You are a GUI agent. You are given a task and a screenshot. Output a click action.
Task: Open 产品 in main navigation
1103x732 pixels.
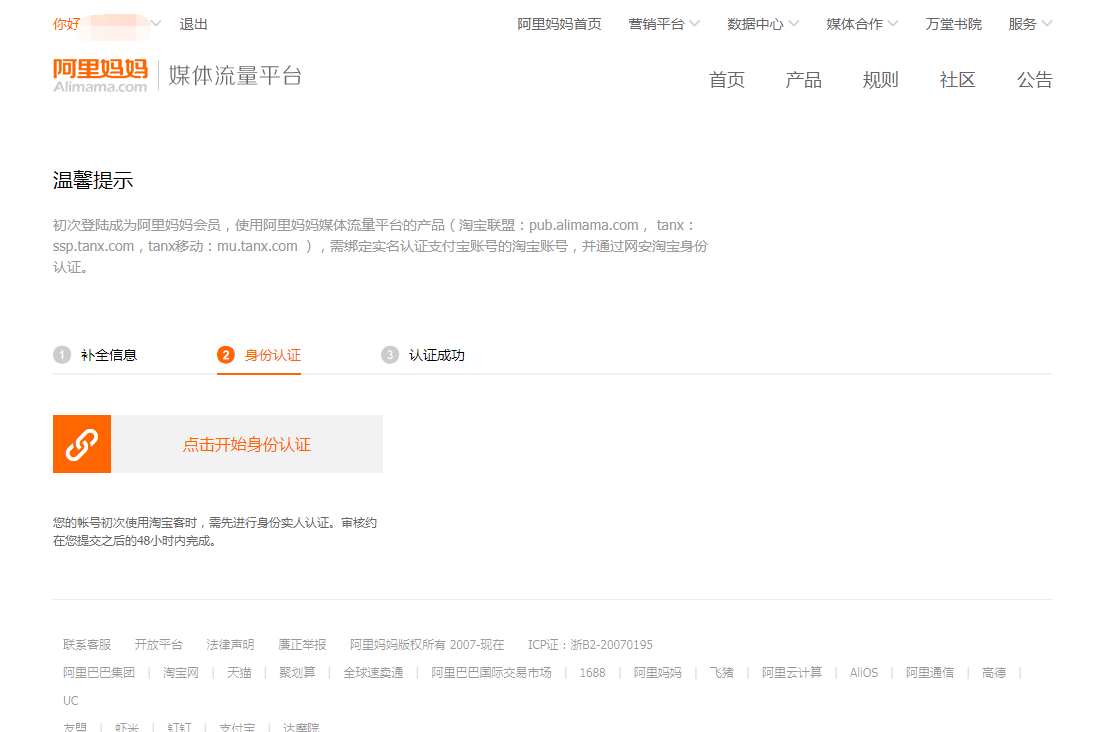point(803,80)
